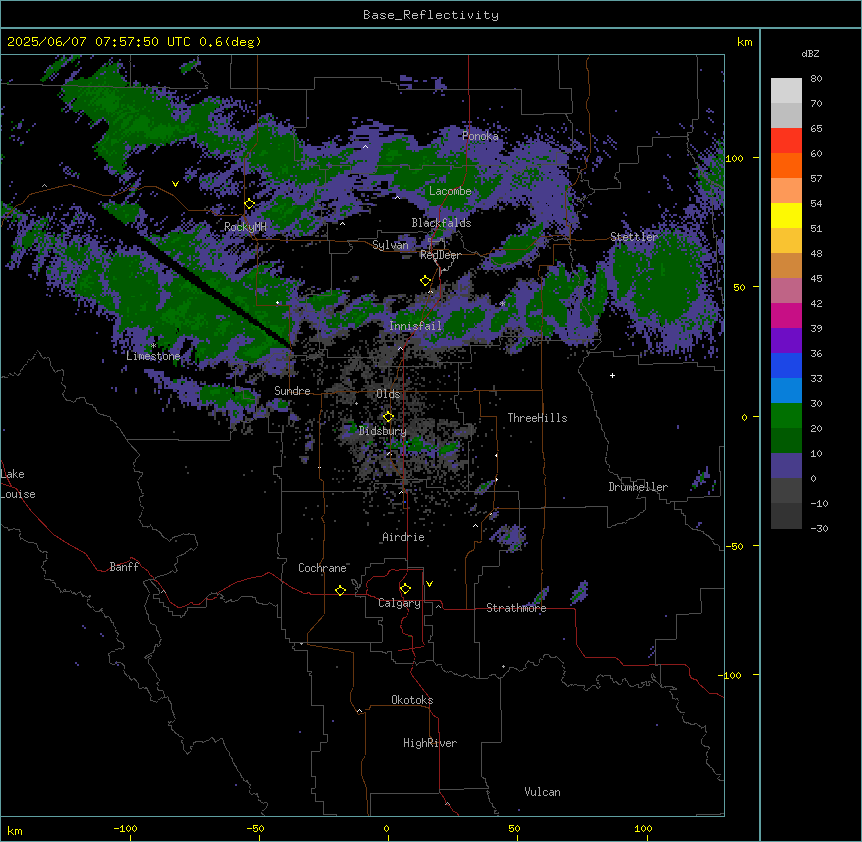Click the Didsbury town label
Screen dimensions: 862x842
(x=383, y=431)
